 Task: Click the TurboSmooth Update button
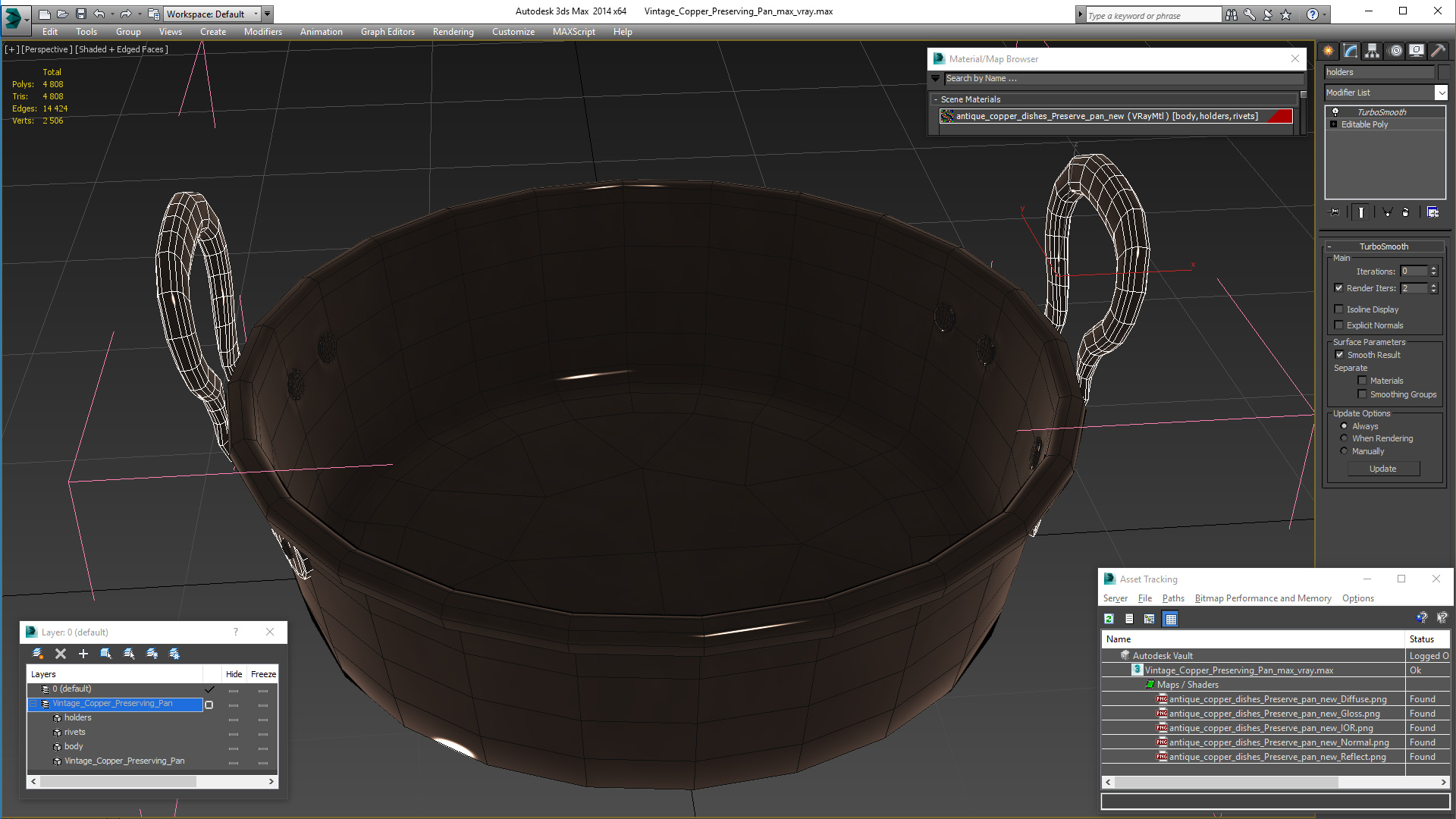point(1382,469)
